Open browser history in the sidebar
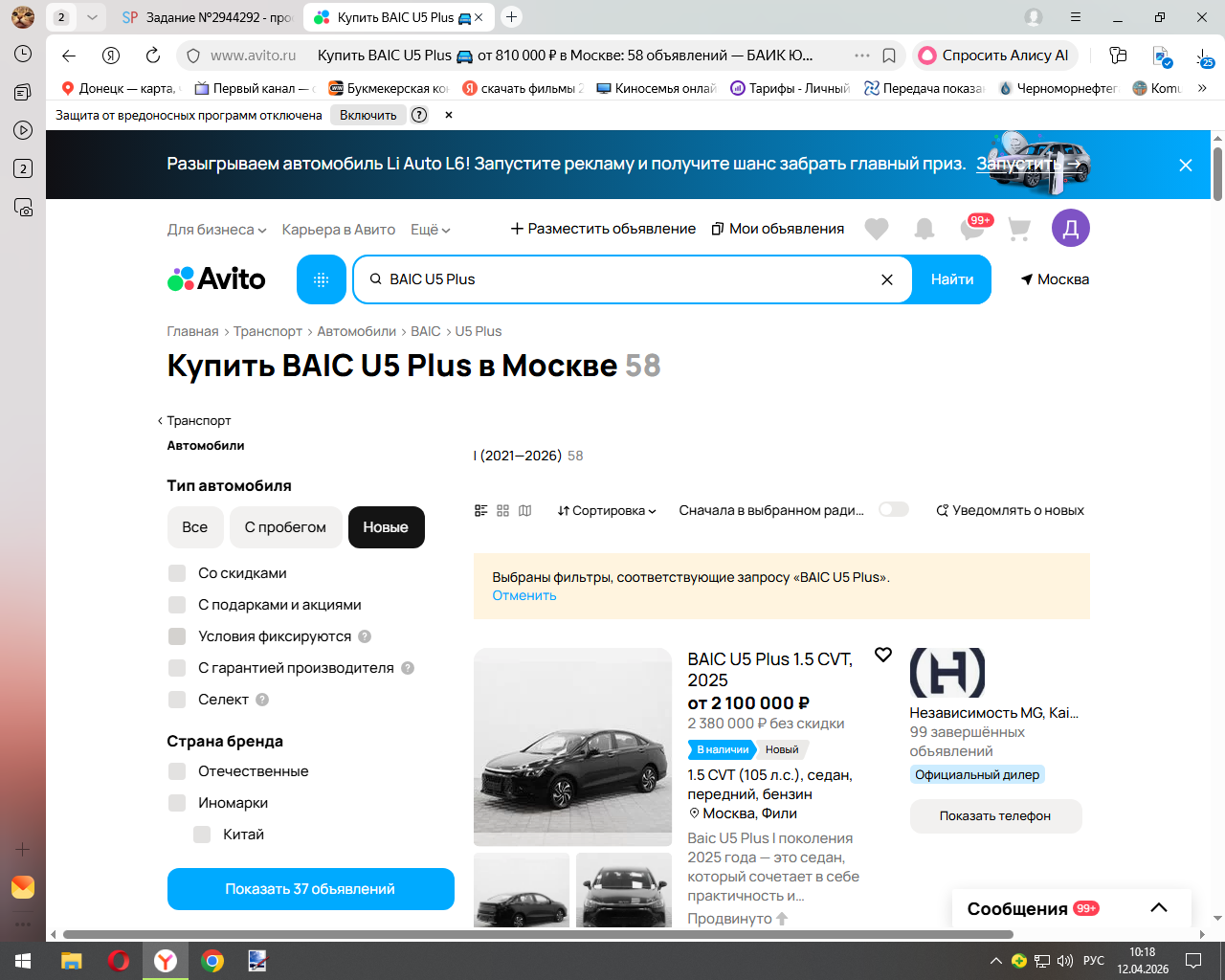Viewport: 1225px width, 980px height. pos(23,54)
